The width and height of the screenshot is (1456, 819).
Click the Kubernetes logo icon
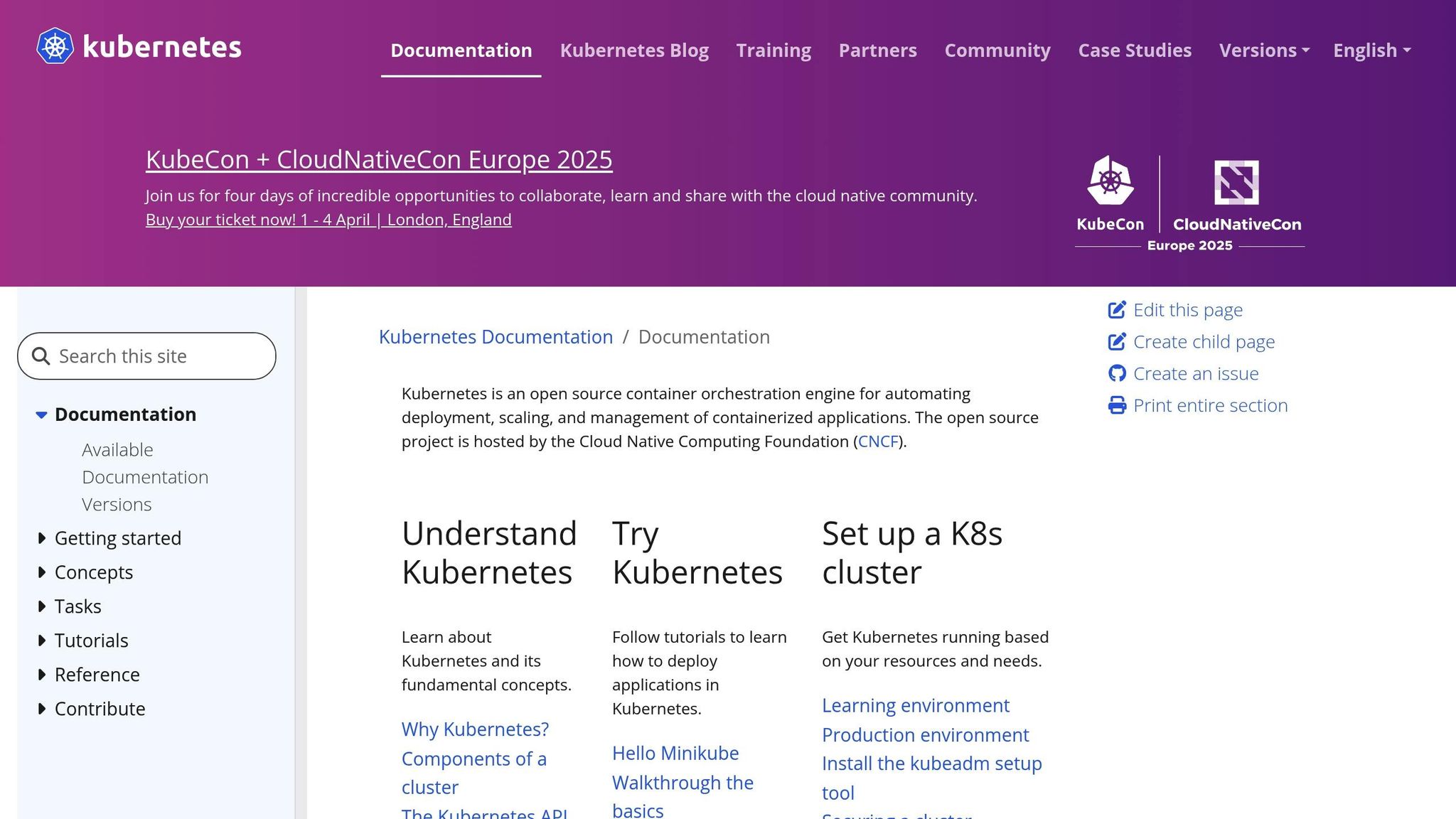tap(55, 46)
